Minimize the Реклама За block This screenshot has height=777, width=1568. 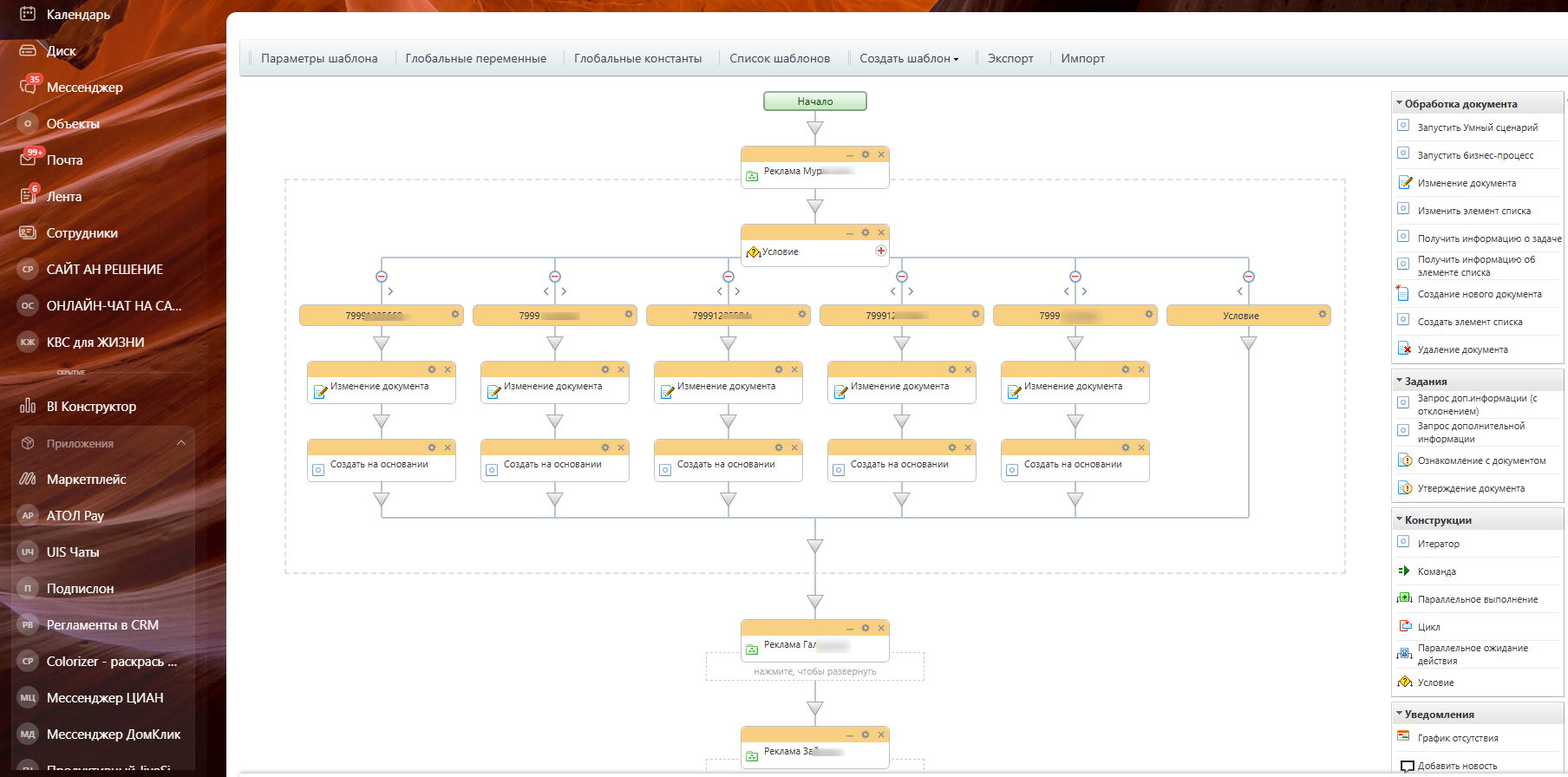[x=850, y=735]
